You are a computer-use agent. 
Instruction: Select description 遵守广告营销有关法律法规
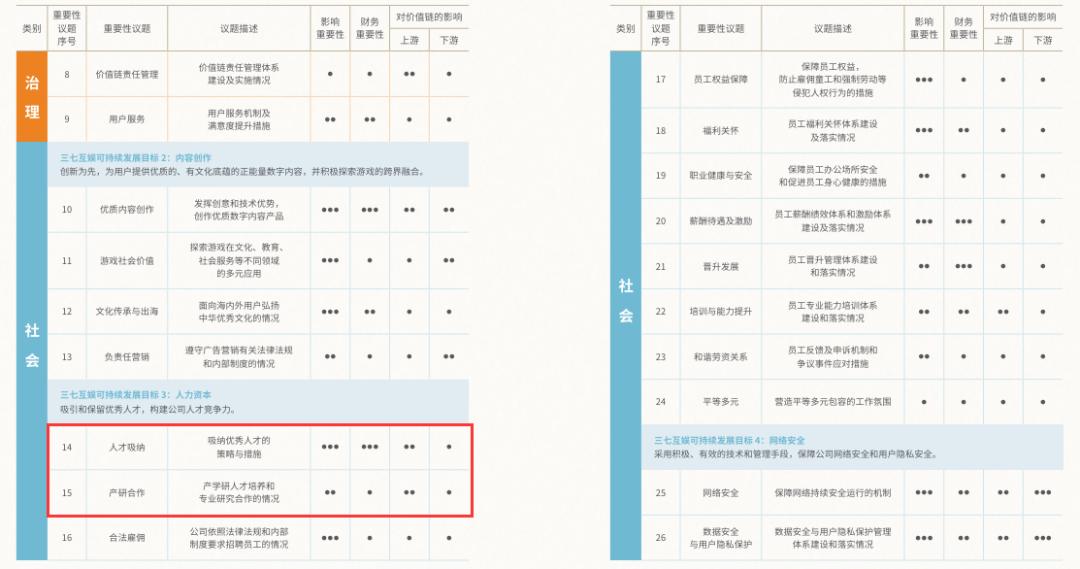239,357
